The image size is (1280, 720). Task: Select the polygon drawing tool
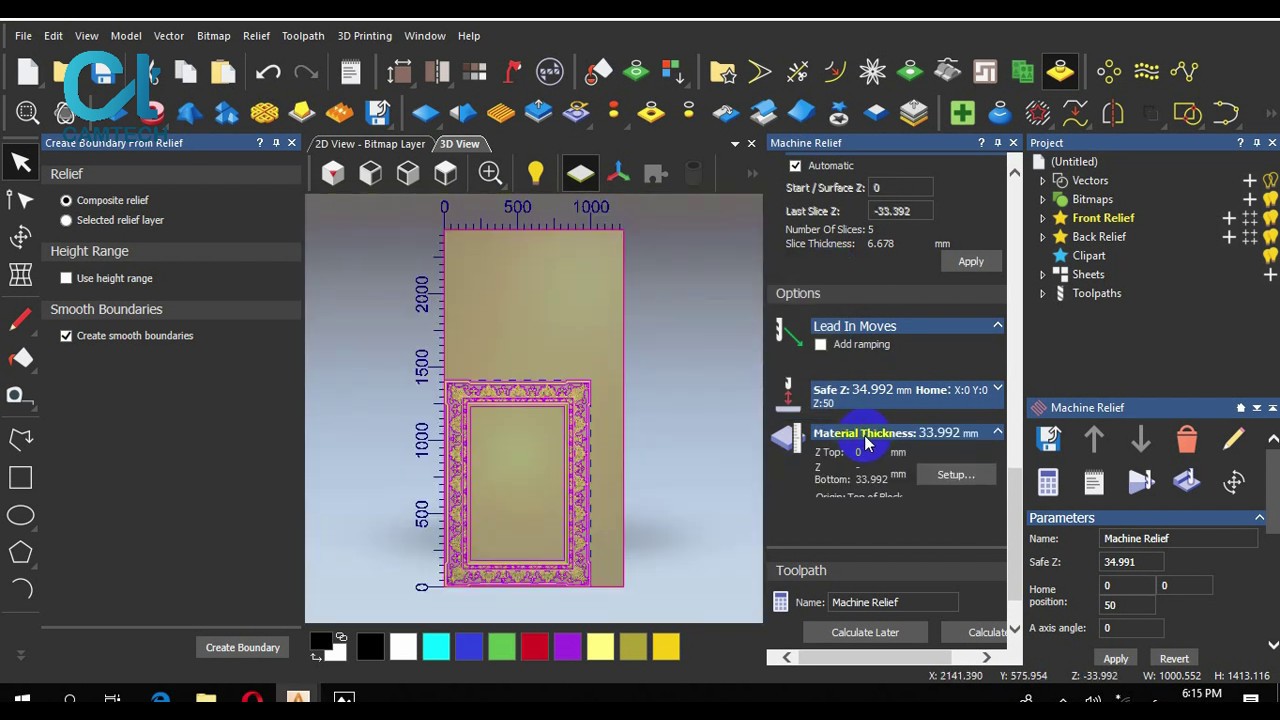click(x=21, y=552)
